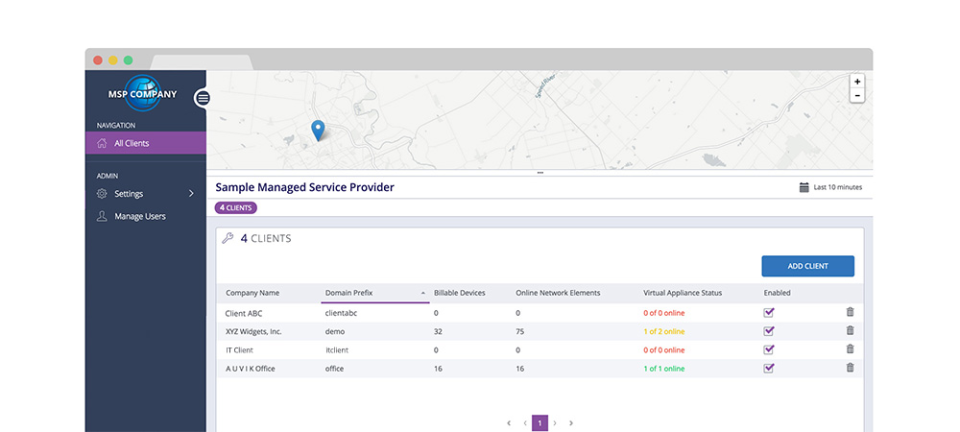Uncheck Enabled for Client ABC
Image resolution: width=960 pixels, height=432 pixels.
point(769,312)
